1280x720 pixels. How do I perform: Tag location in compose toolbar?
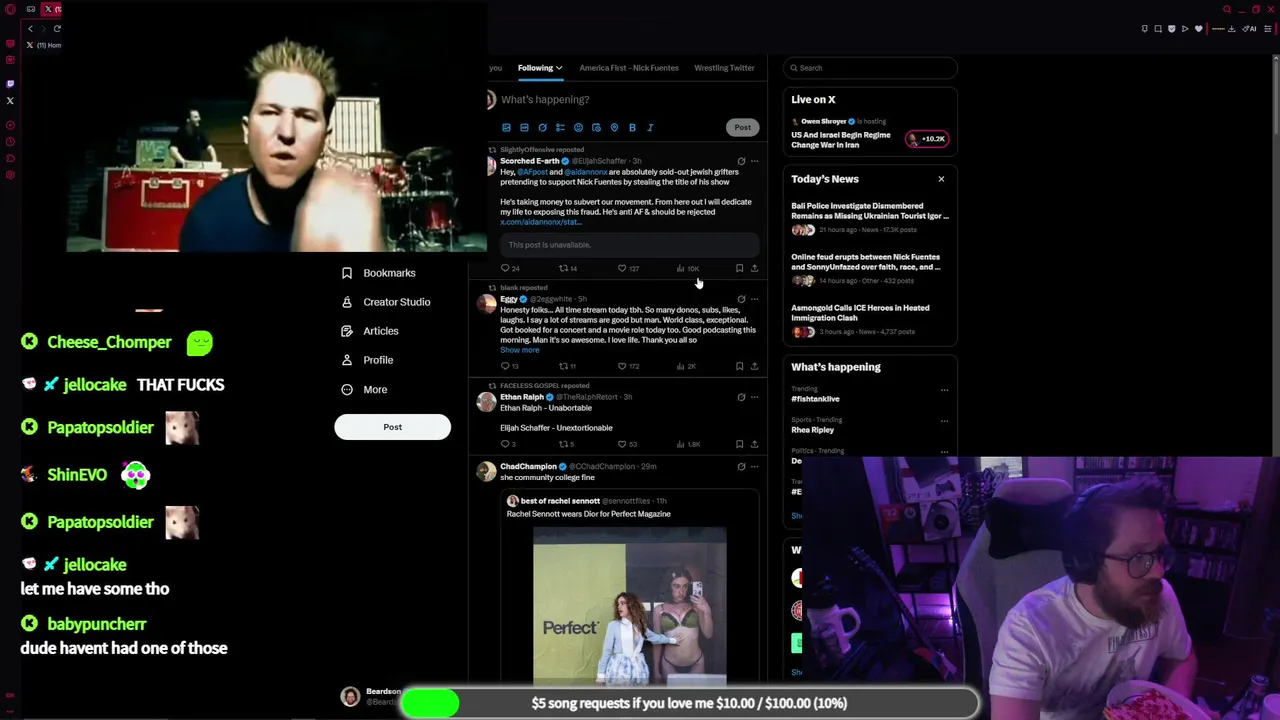pyautogui.click(x=614, y=128)
